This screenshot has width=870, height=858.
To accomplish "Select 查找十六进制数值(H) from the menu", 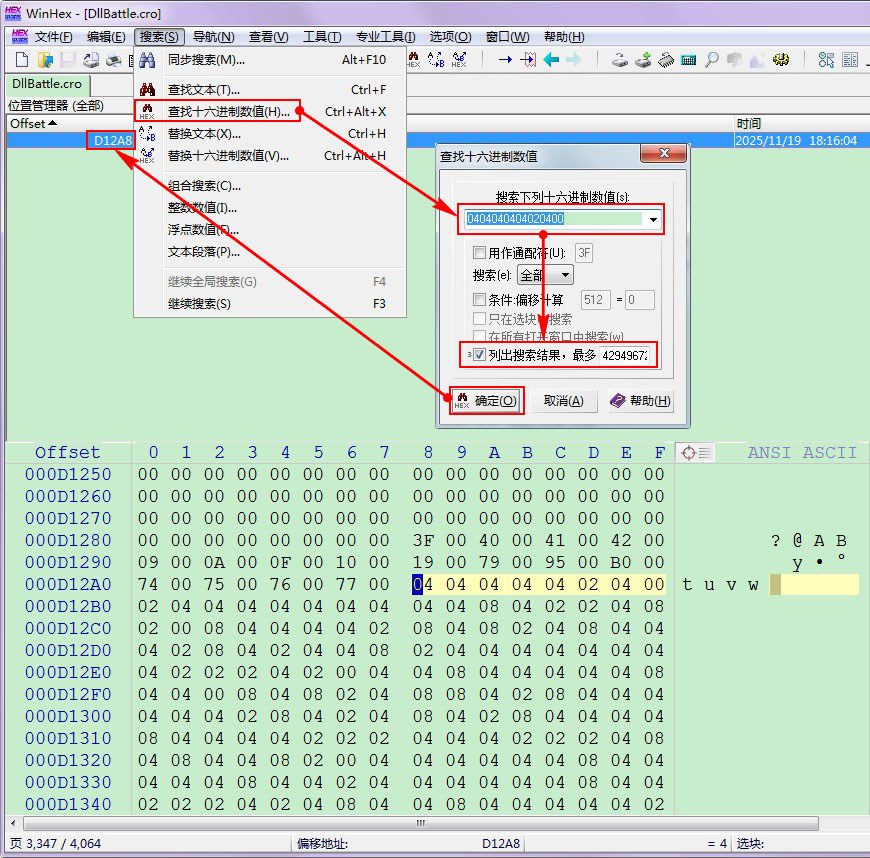I will [228, 112].
